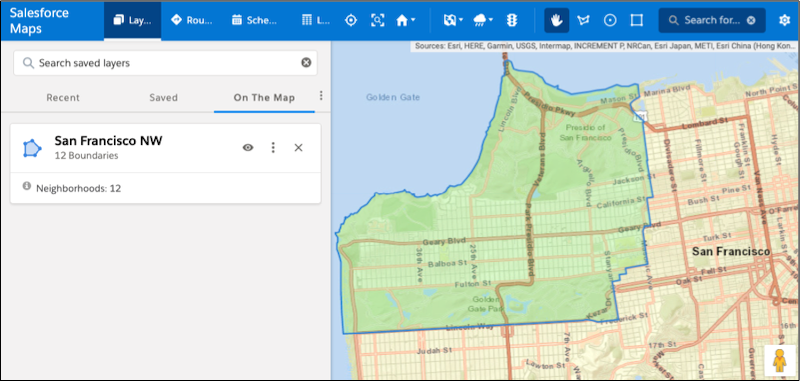This screenshot has width=800, height=381.
Task: Open the home location dropdown
Action: pos(406,20)
